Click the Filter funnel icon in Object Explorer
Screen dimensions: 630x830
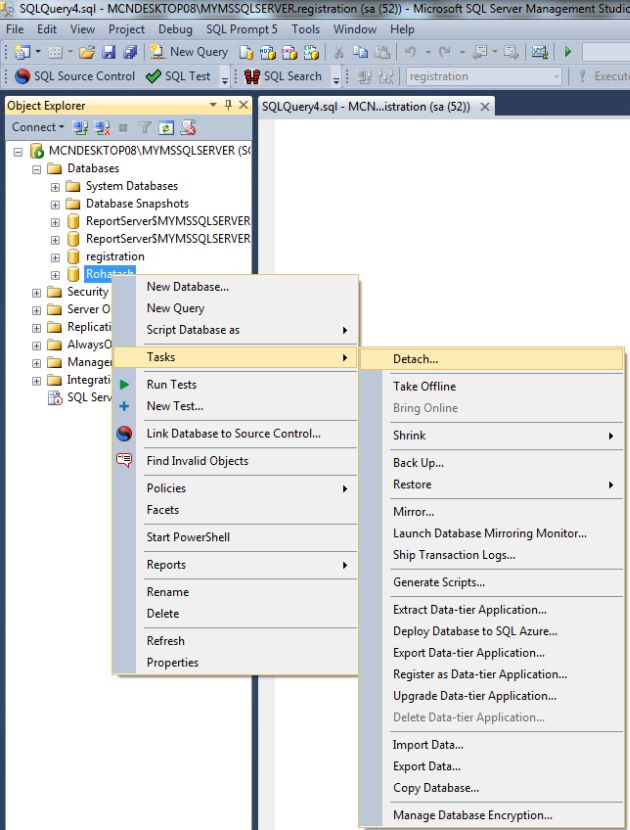[145, 128]
